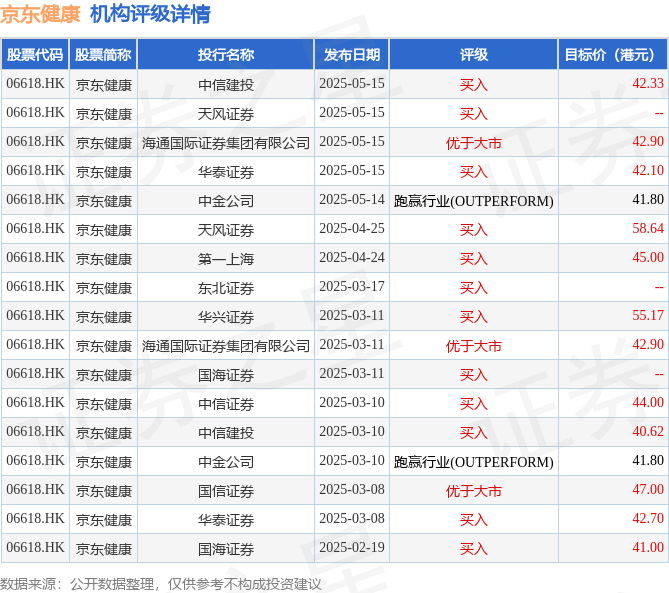The image size is (669, 593).
Task: Click target price 42.33
Action: (648, 83)
